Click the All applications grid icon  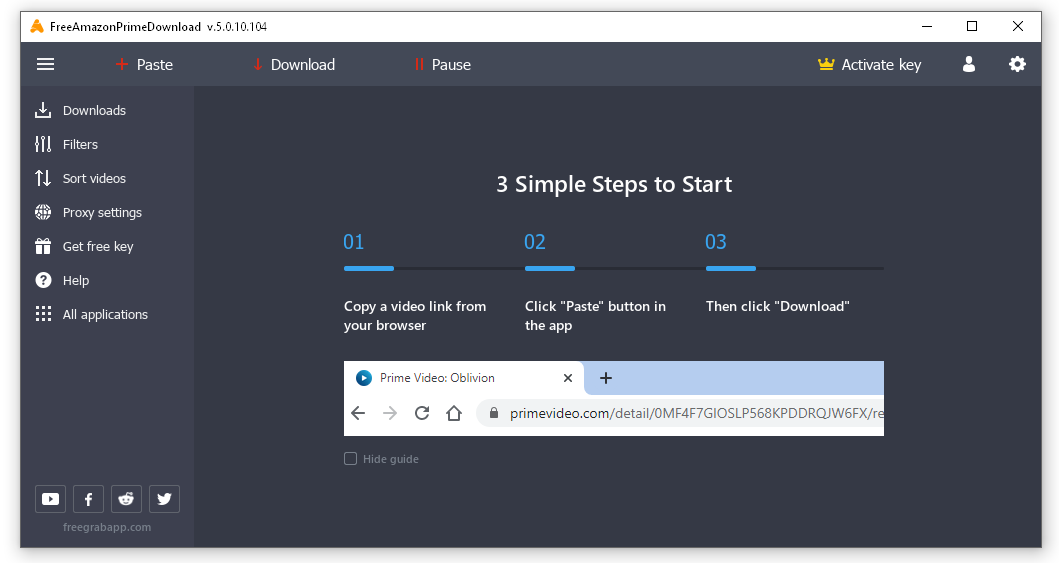click(x=43, y=314)
